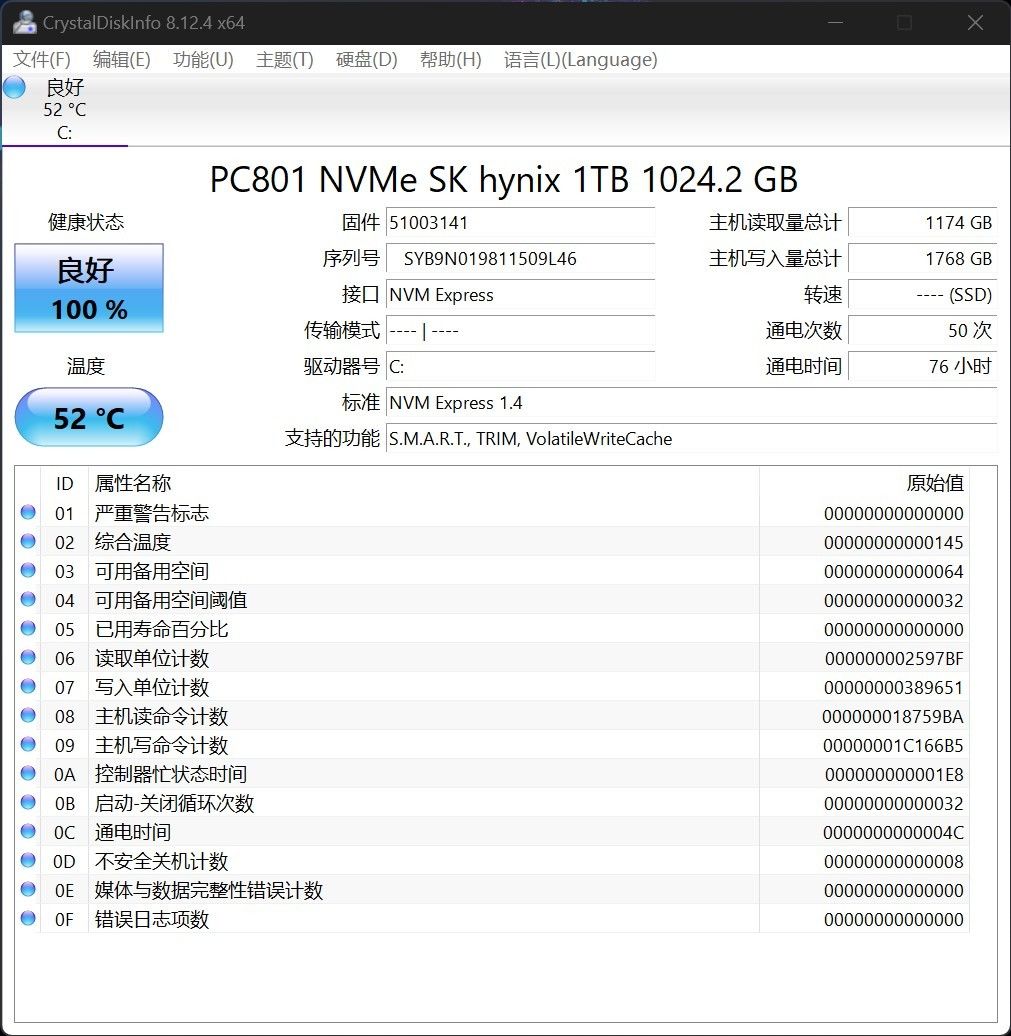Click raw value 0000000000145
This screenshot has height=1036, width=1011.
click(893, 543)
